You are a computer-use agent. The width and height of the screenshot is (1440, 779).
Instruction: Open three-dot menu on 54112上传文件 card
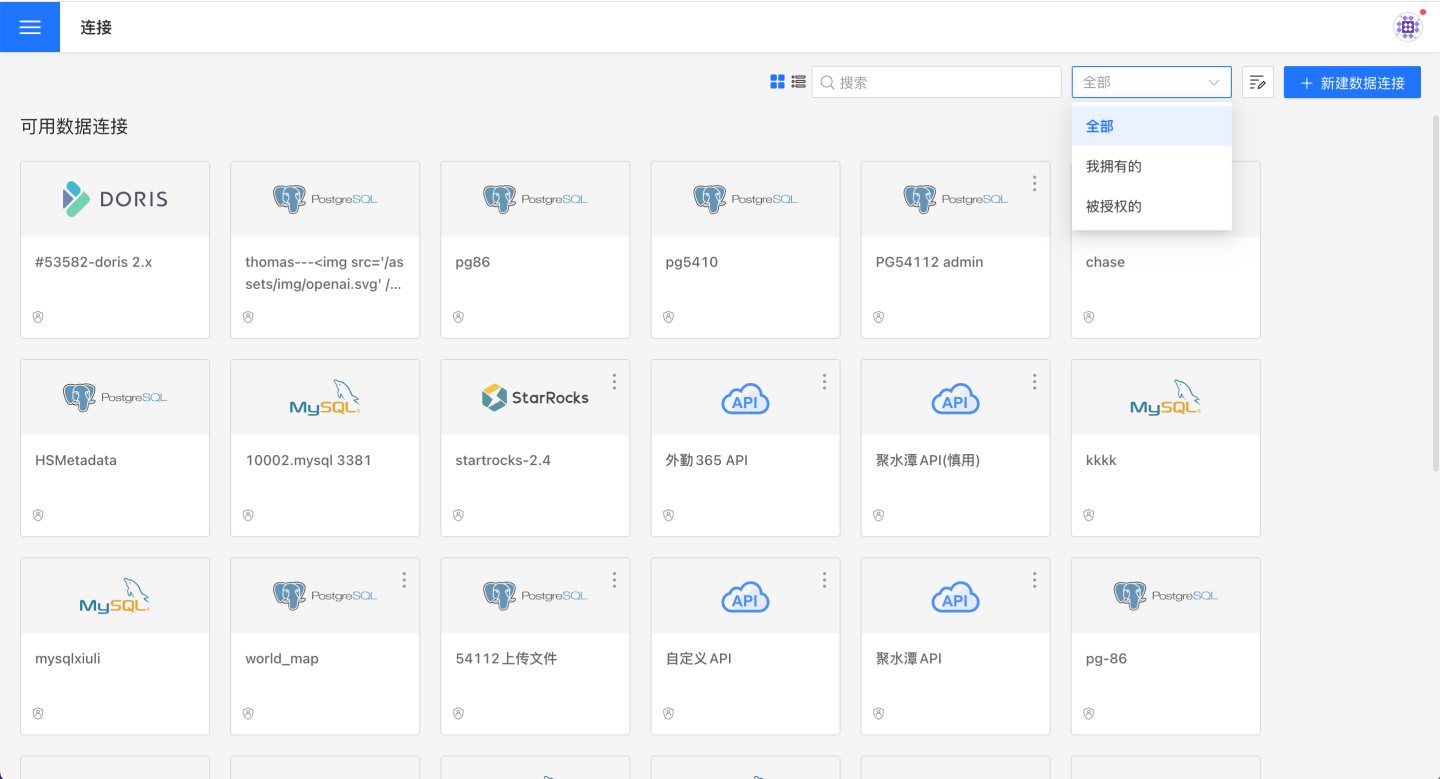point(614,580)
